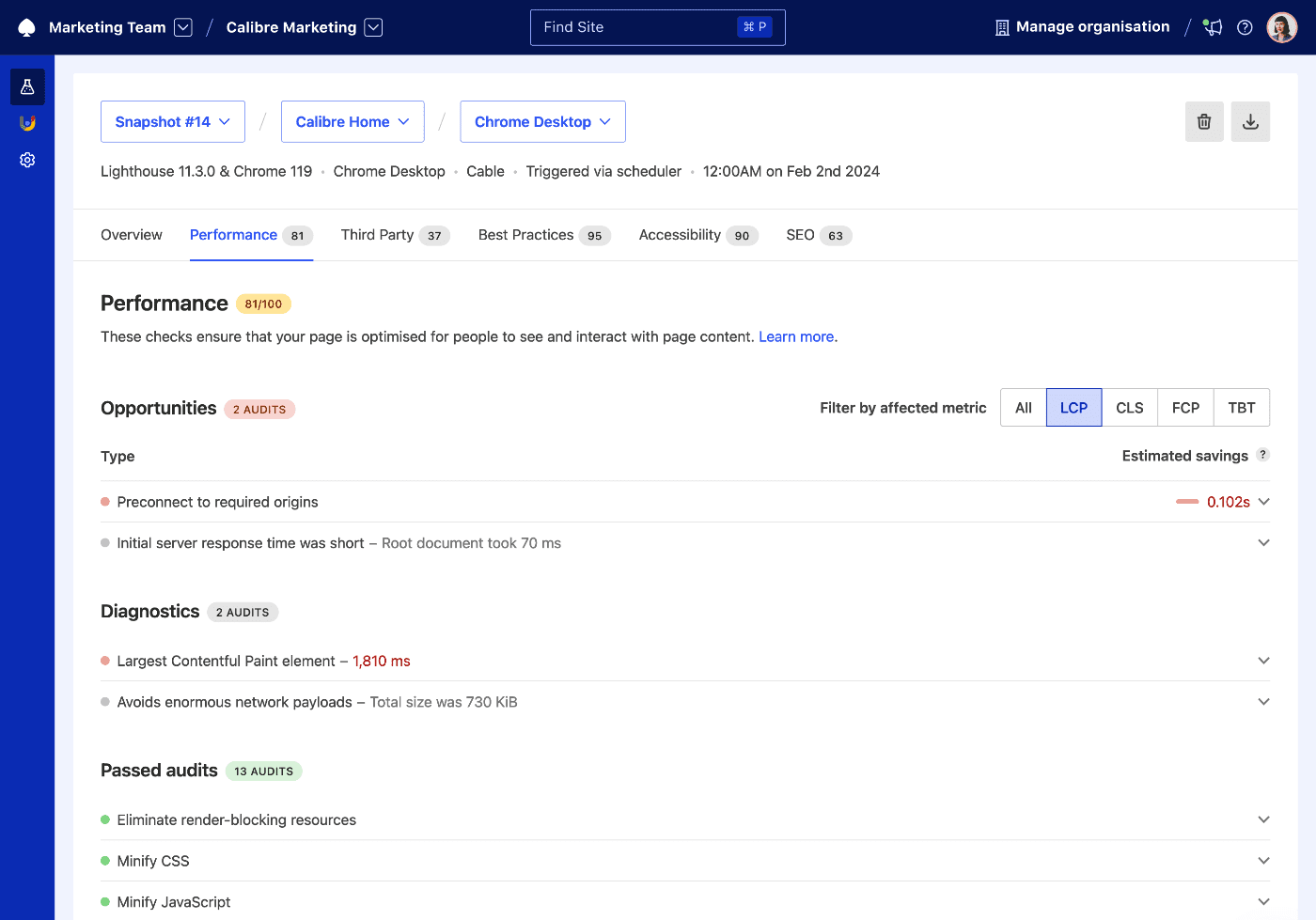1316x920 pixels.
Task: Open Manage organisation
Action: [1081, 26]
